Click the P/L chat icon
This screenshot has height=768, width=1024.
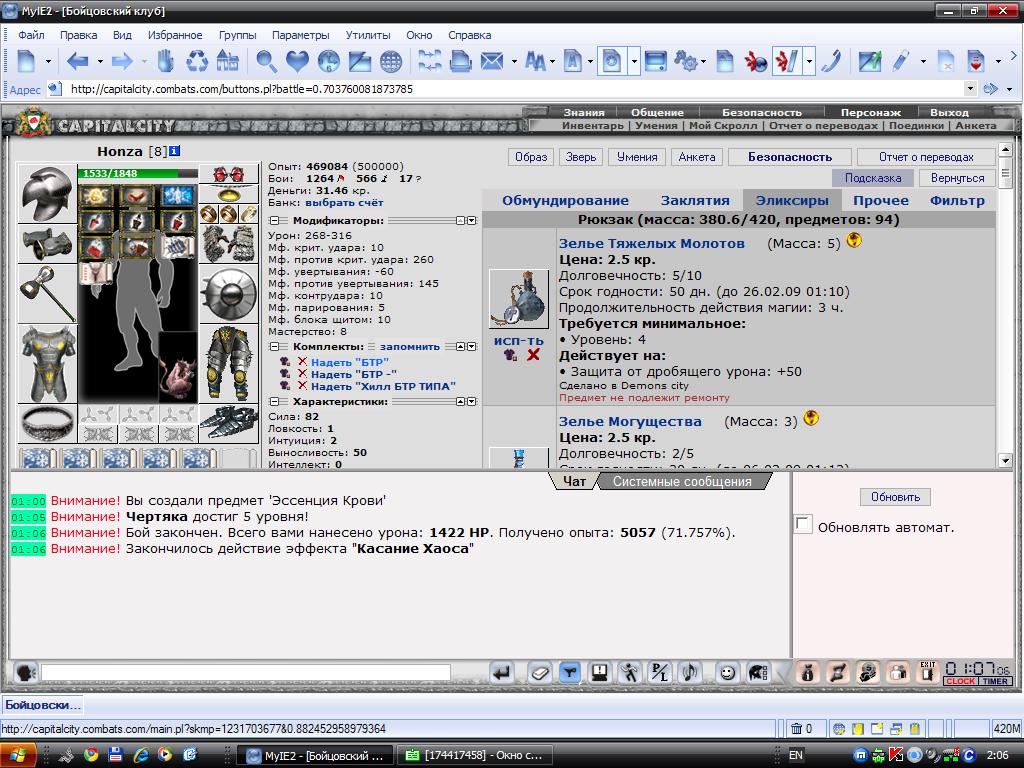[x=660, y=673]
